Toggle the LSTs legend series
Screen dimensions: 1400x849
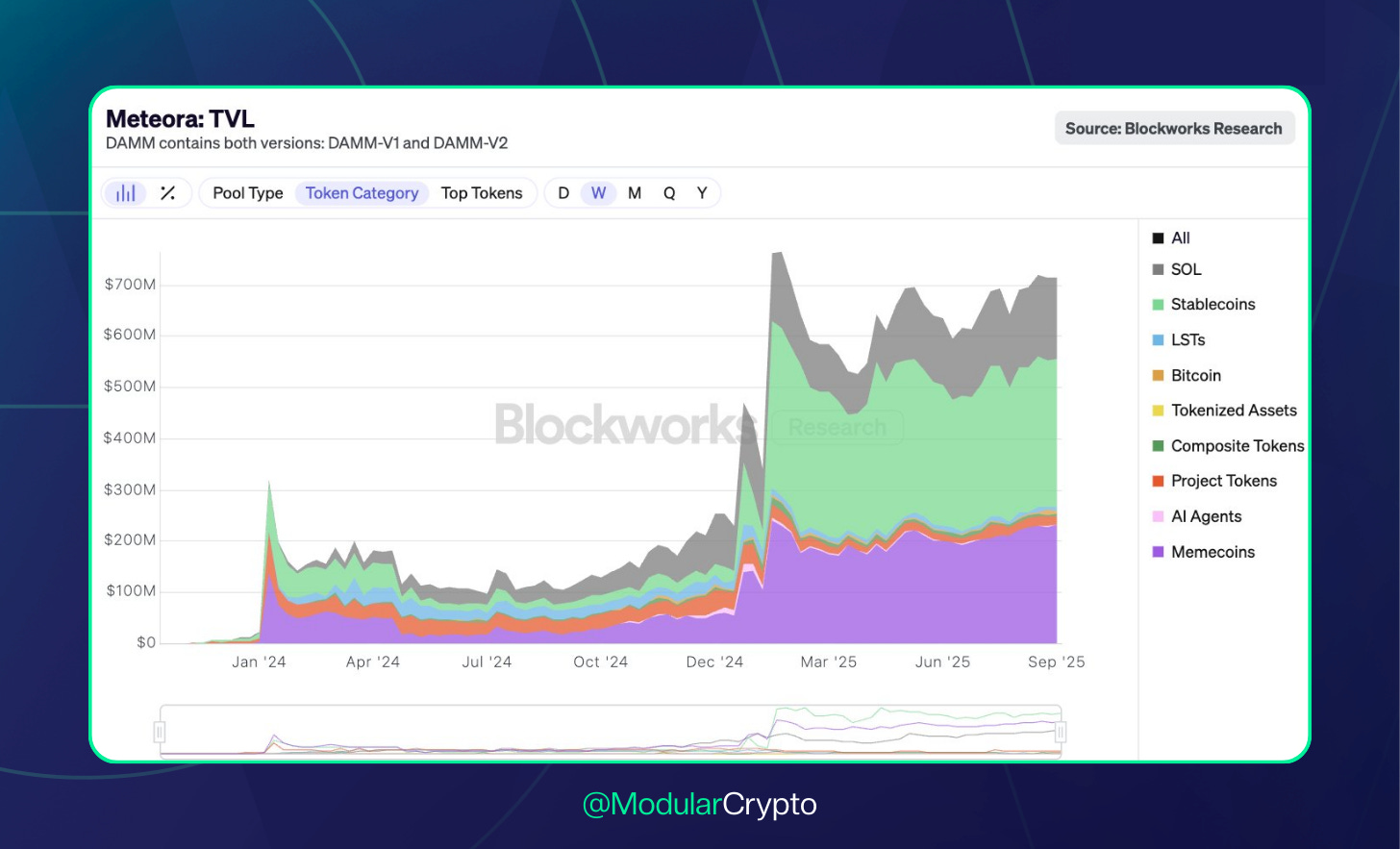click(1179, 340)
